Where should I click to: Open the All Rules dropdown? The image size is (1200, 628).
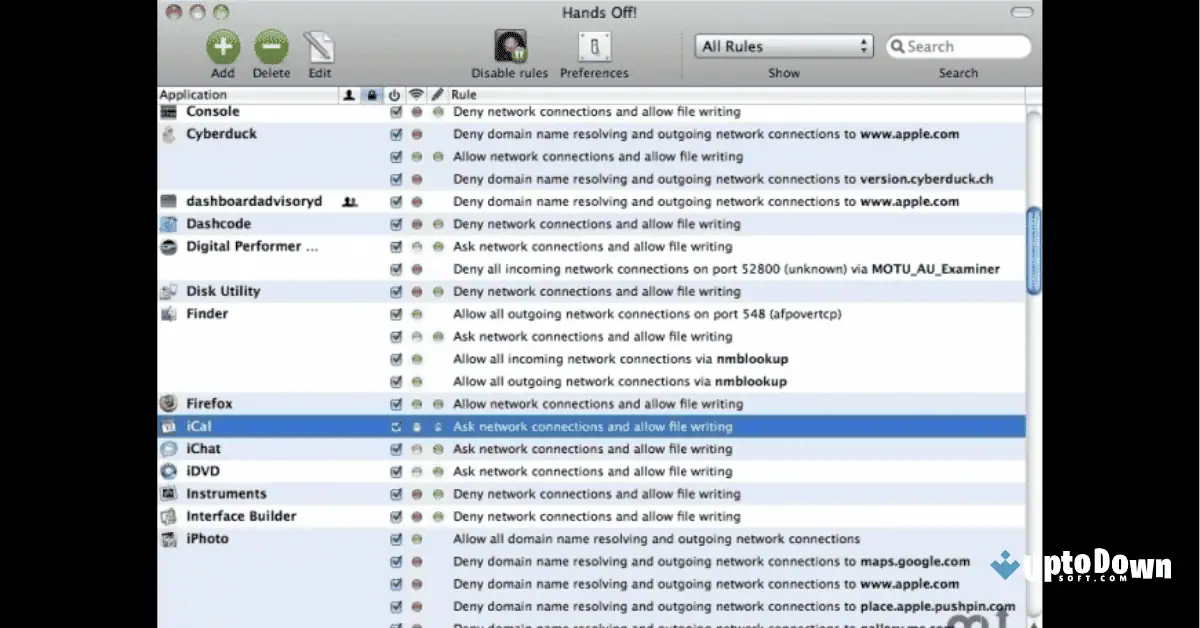[783, 45]
